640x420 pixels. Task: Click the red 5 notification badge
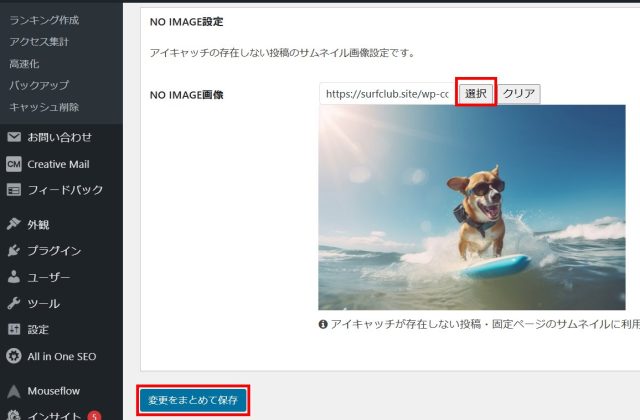point(94,416)
